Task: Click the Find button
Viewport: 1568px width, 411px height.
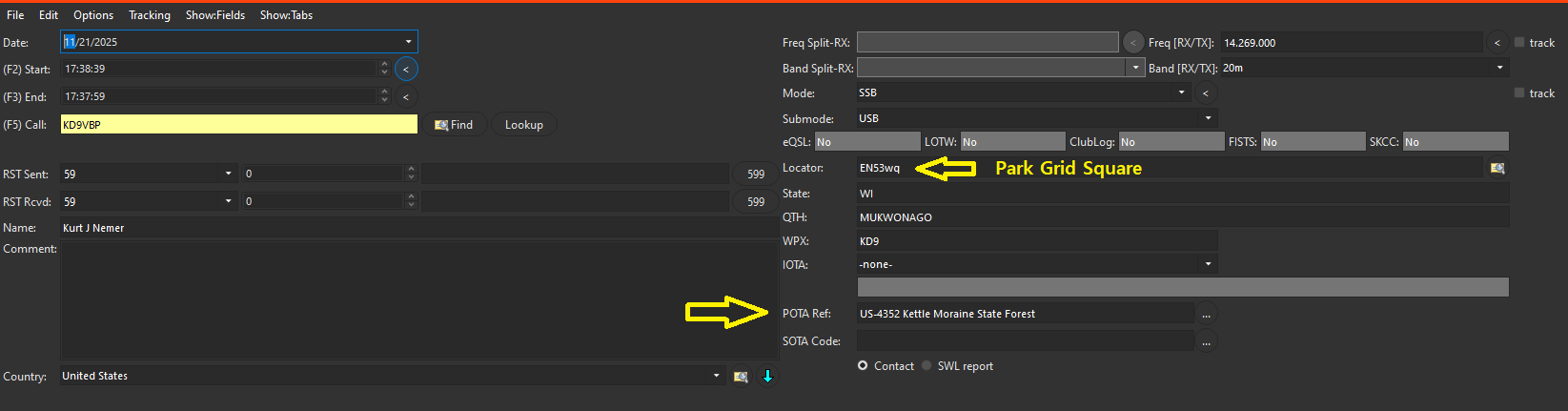Action: tap(455, 125)
